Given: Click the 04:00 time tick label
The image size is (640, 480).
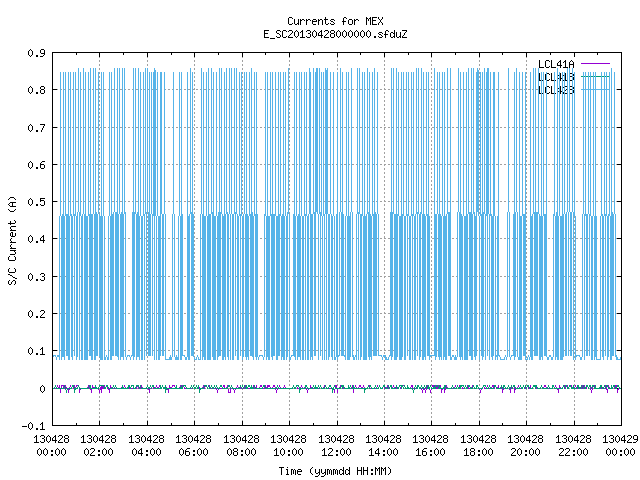Looking at the screenshot, I should coord(146,452).
